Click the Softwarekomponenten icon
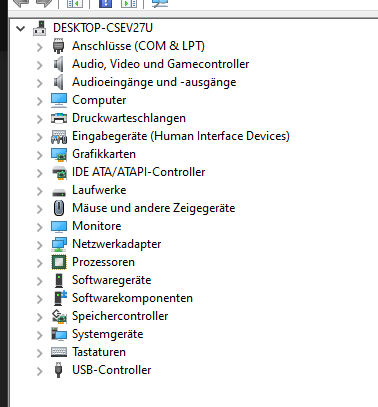This screenshot has height=407, width=378. point(60,298)
